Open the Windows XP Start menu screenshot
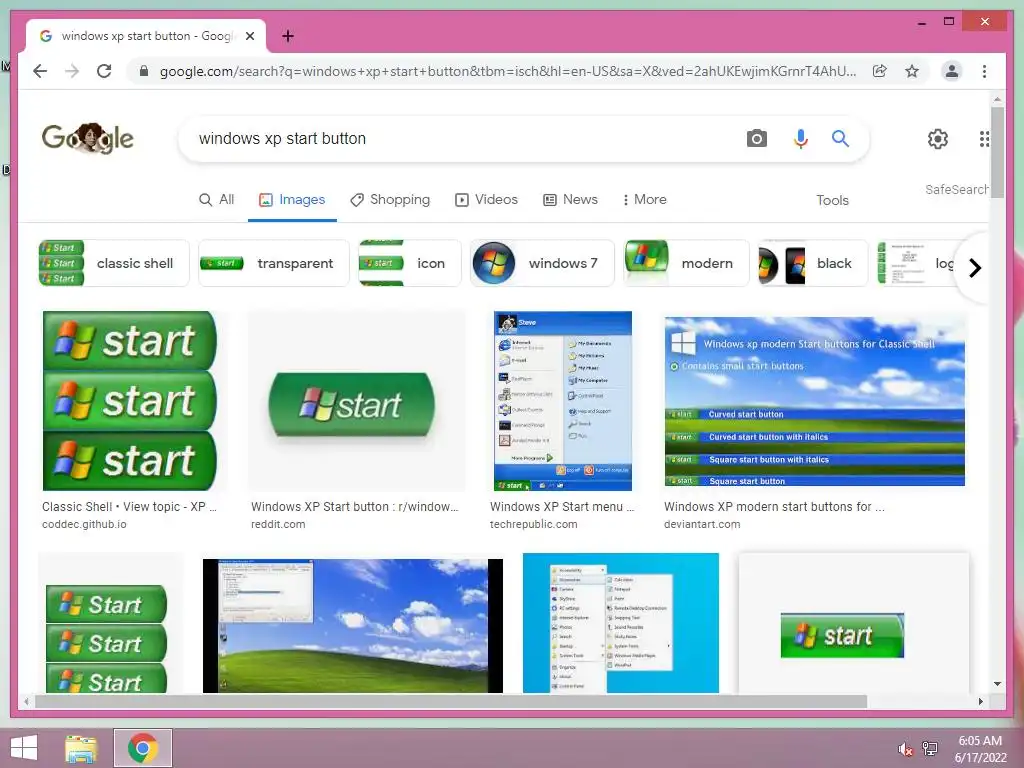Screen dimensions: 1024x768 click(x=563, y=400)
